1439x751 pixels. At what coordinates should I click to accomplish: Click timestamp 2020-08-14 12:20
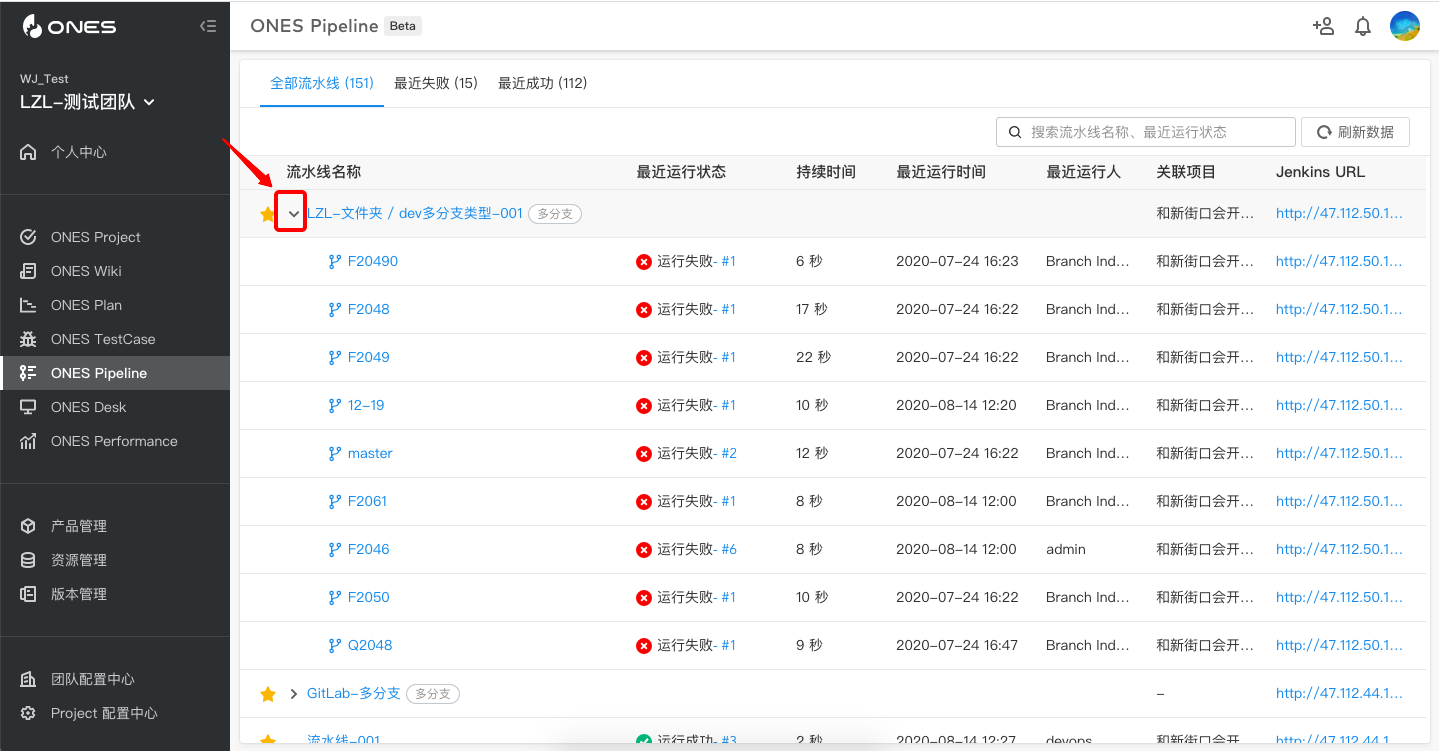tap(956, 405)
